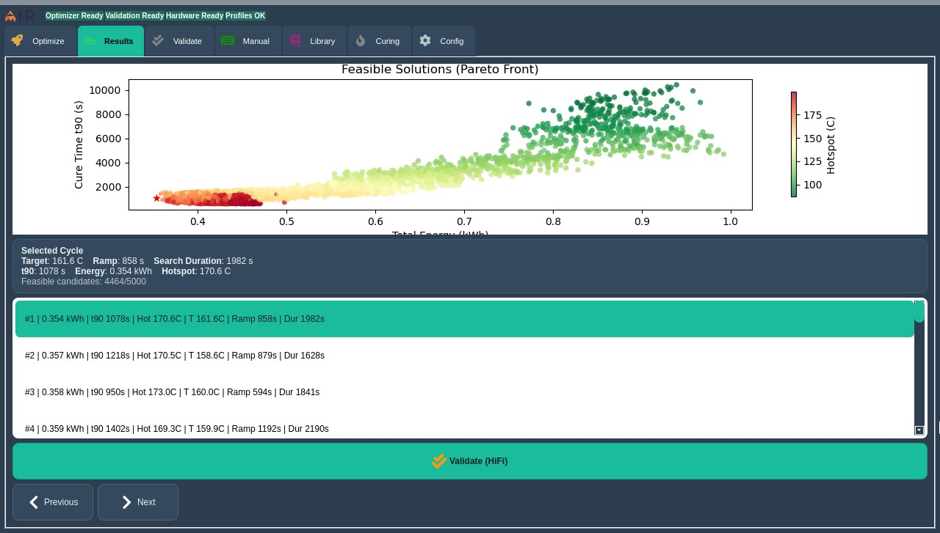Click the Next button
940x533 pixels.
click(138, 502)
